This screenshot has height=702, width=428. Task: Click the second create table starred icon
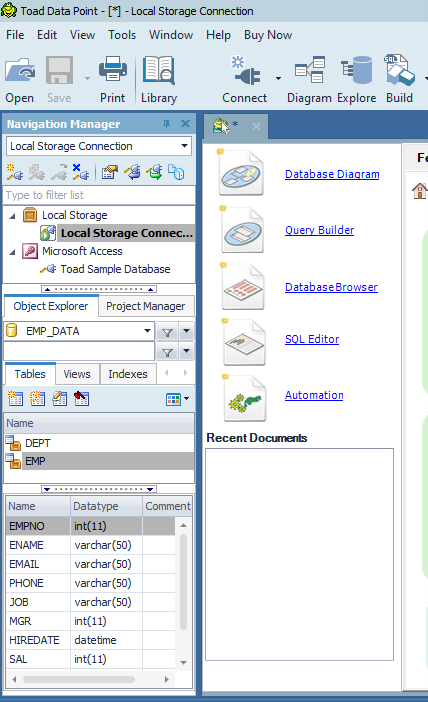tap(37, 398)
